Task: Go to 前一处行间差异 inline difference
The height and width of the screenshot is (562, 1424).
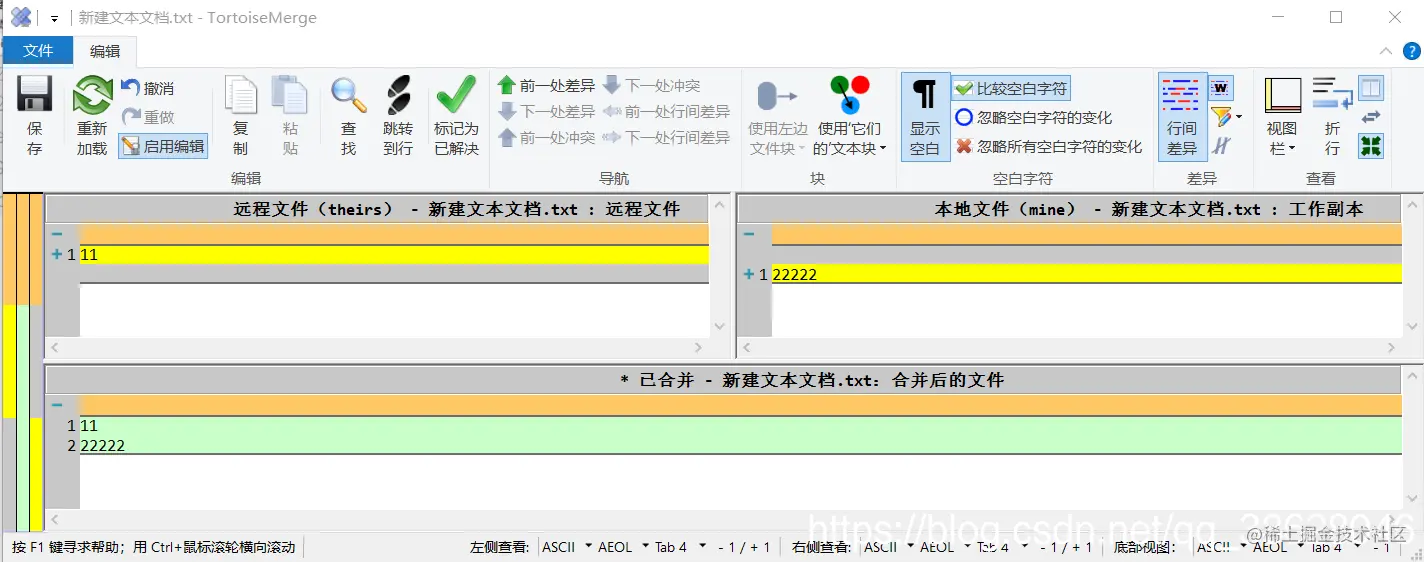Action: click(666, 112)
